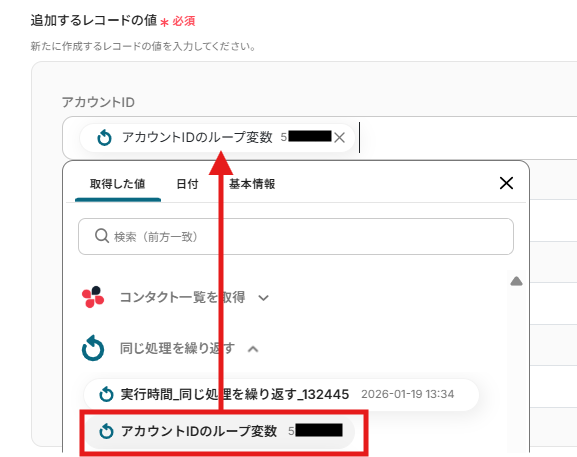Image resolution: width=577 pixels, height=457 pixels.
Task: Click the 同じ処理を繰り返す label
Action: tap(177, 348)
